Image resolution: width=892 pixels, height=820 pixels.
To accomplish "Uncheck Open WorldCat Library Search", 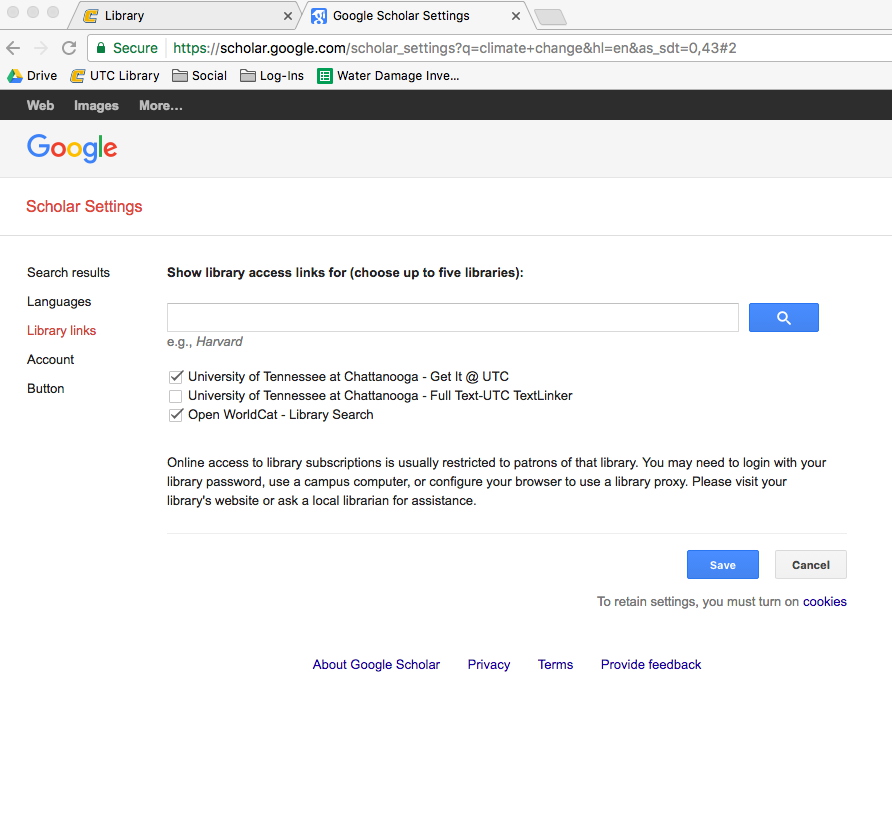I will pyautogui.click(x=176, y=415).
